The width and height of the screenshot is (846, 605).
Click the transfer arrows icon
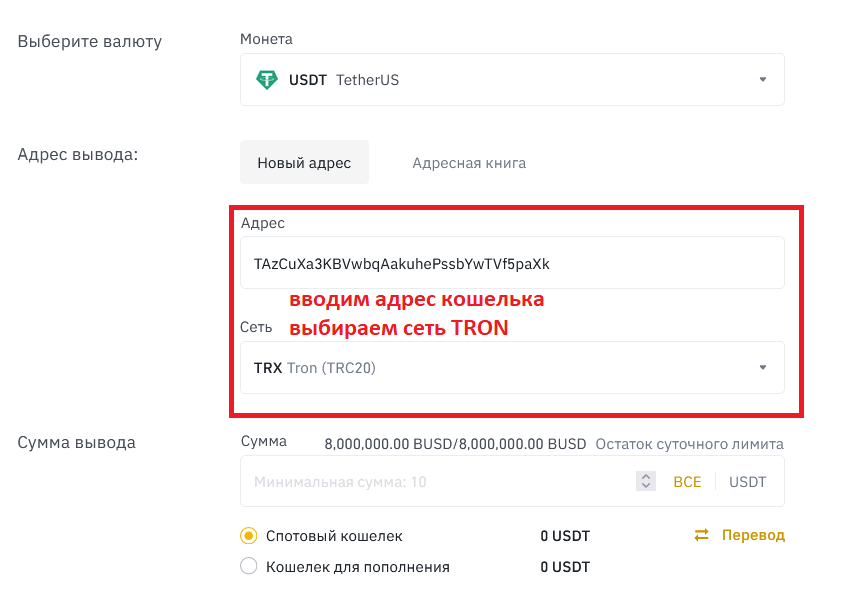click(702, 535)
